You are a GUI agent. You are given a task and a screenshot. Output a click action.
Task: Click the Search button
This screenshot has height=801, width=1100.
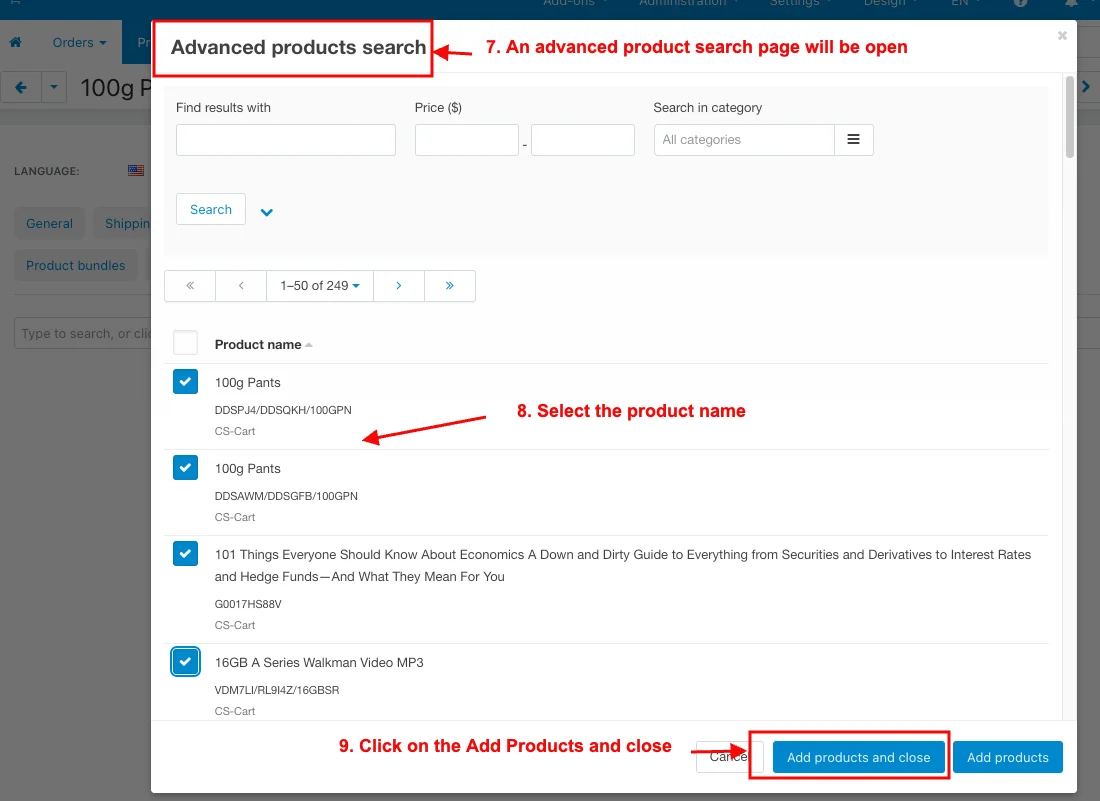pos(210,209)
